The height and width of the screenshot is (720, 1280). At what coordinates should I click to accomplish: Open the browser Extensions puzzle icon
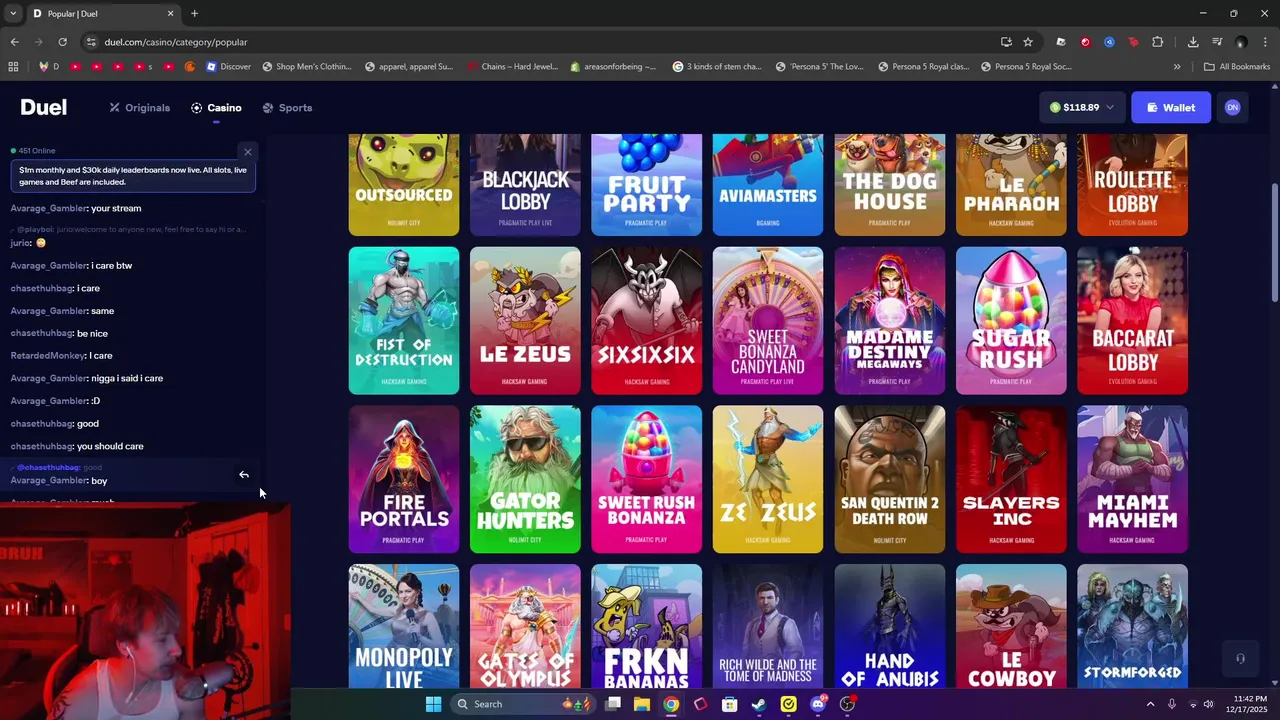1158,42
